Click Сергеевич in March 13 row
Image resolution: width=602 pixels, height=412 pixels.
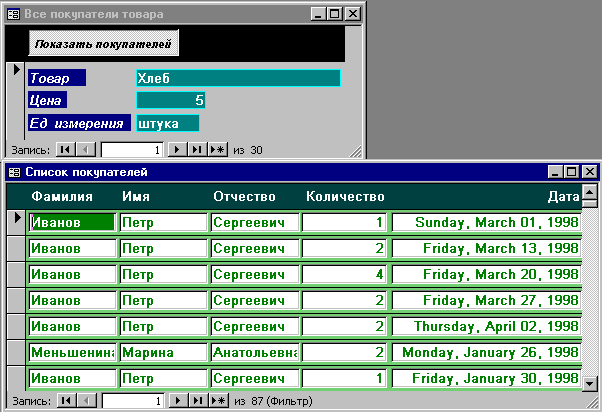point(255,248)
